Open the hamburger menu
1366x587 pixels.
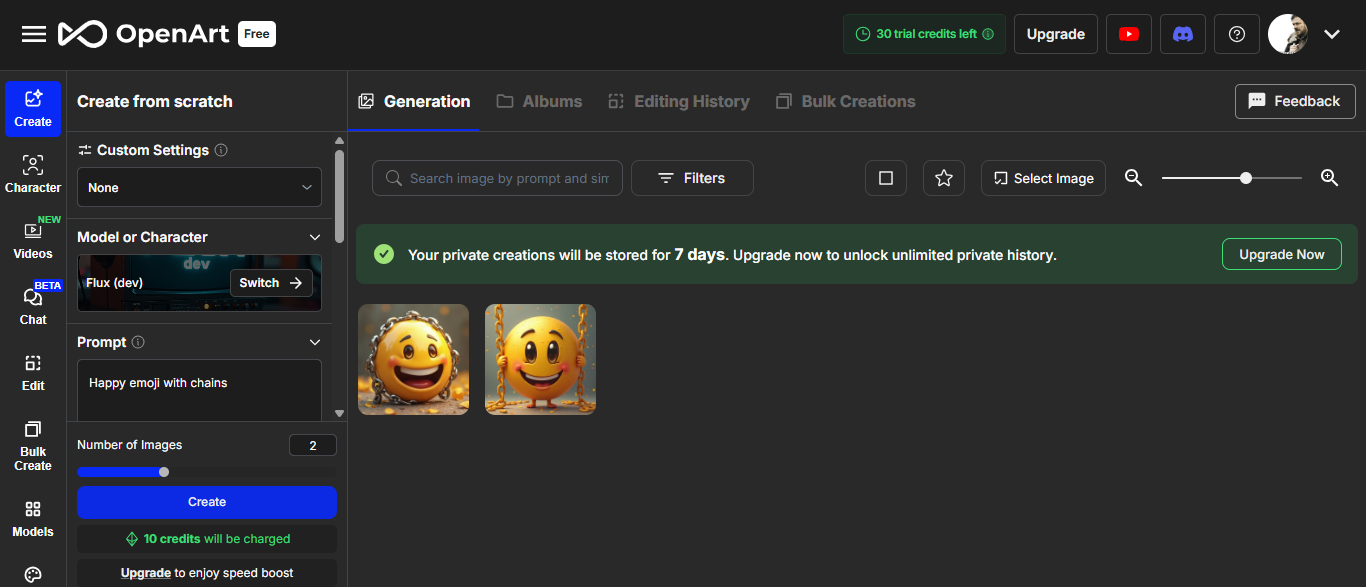34,34
